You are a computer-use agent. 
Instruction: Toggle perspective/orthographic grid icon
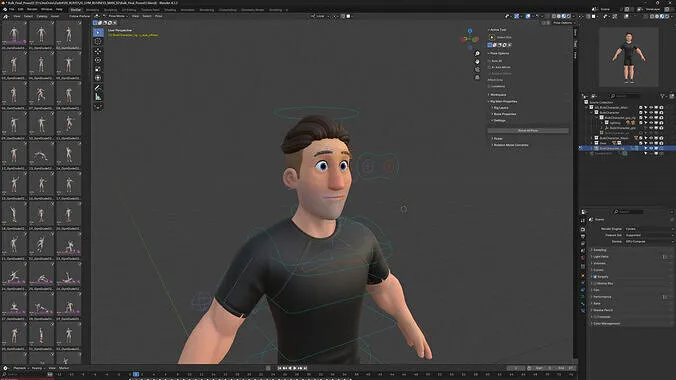(477, 78)
